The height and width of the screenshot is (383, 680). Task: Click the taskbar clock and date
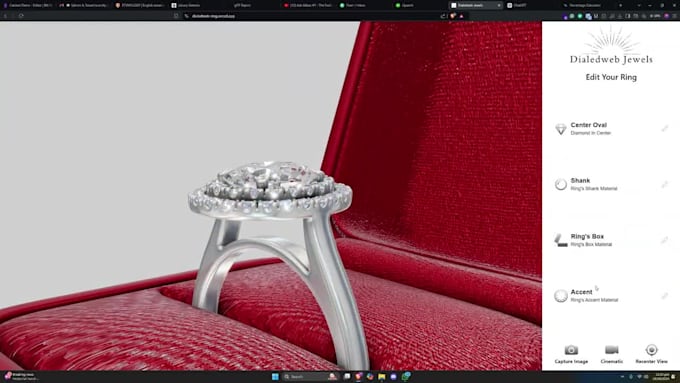[x=661, y=376]
